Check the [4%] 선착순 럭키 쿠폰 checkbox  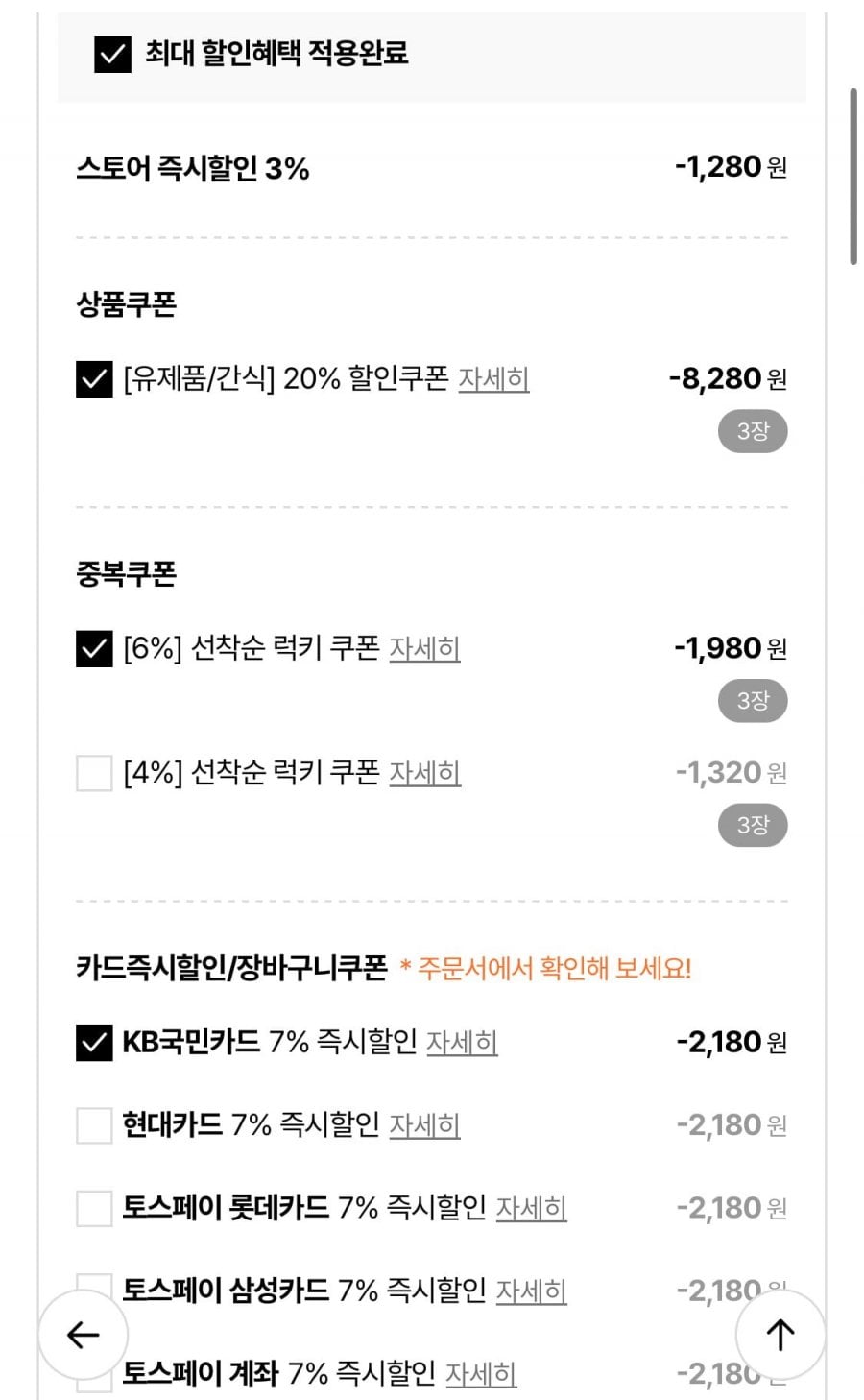(x=94, y=773)
